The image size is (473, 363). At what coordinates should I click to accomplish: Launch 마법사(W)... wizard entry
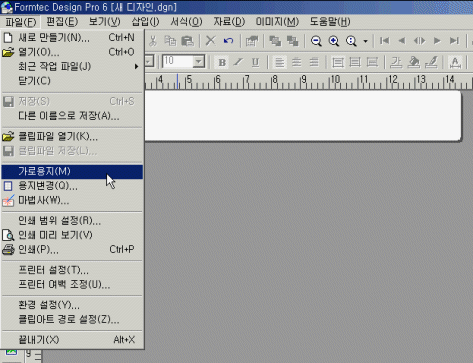72,201
